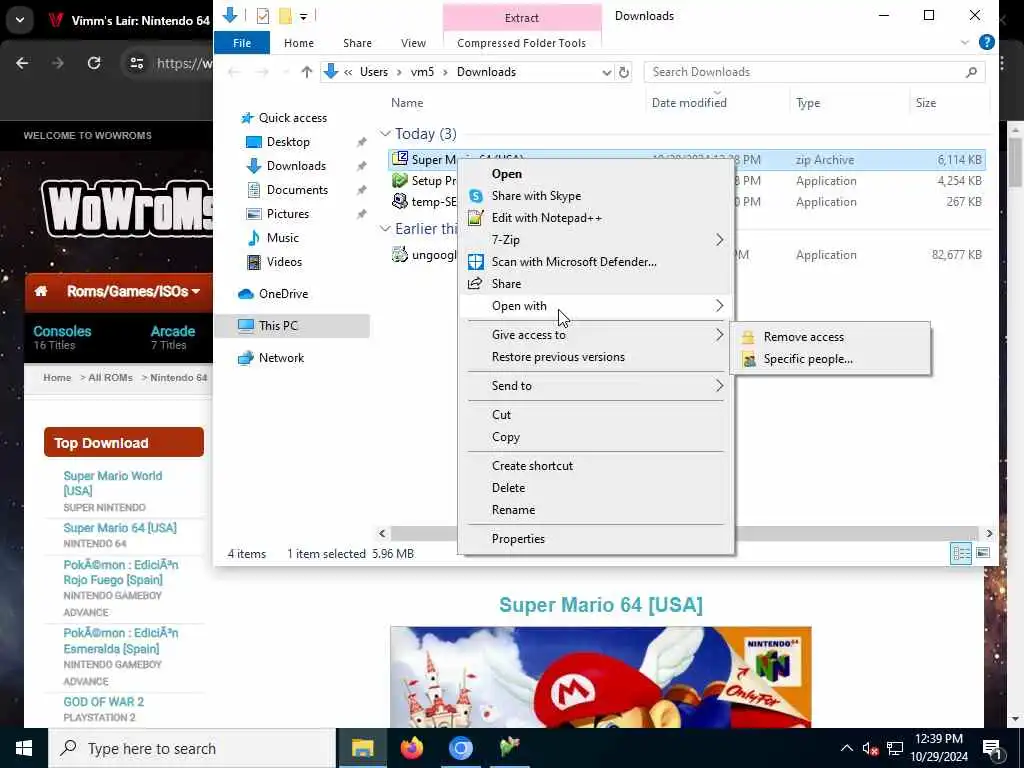Expand the 7-Zip submenu
This screenshot has width=1024, height=768.
click(719, 240)
